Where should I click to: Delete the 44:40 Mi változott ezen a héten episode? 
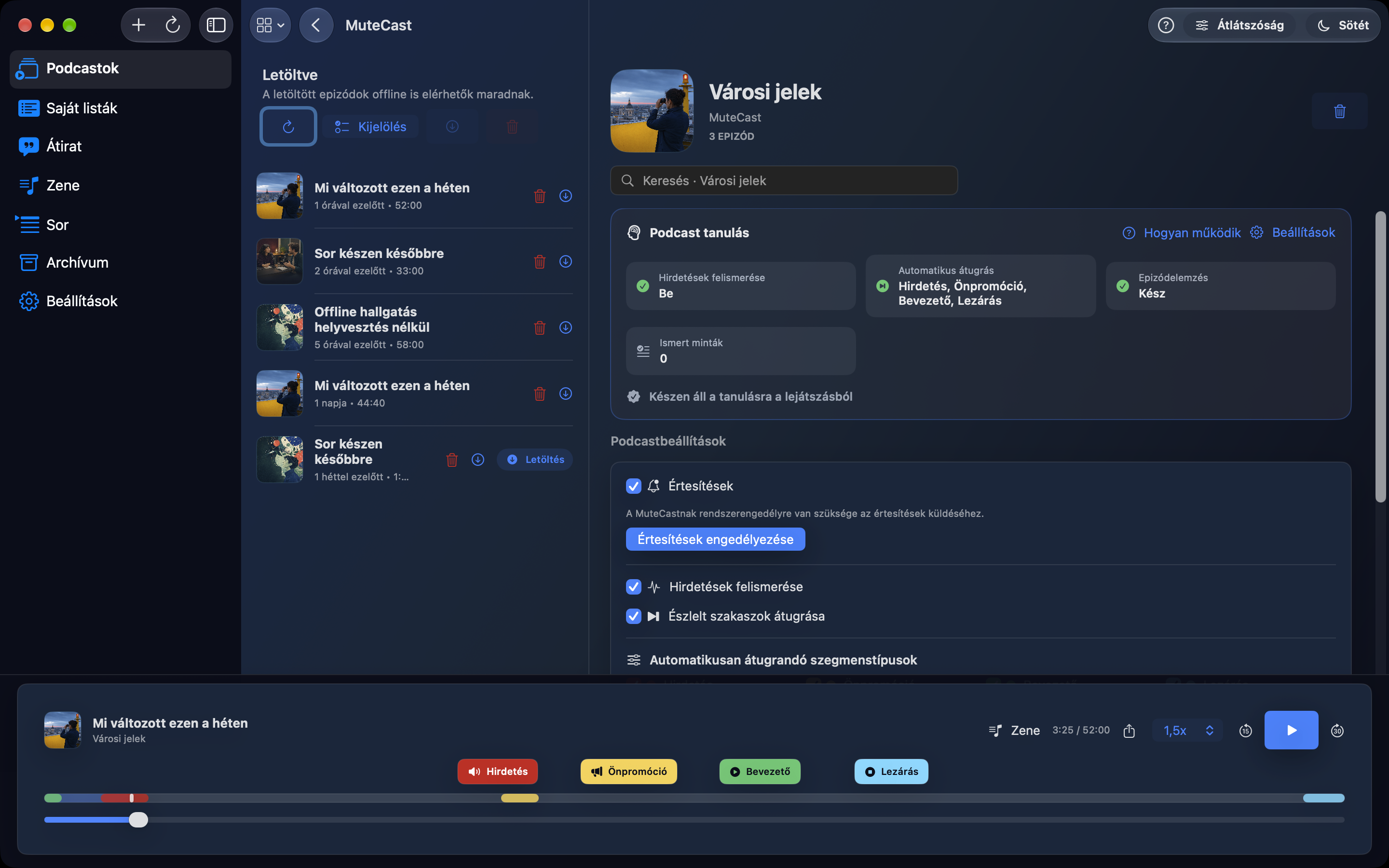point(540,394)
